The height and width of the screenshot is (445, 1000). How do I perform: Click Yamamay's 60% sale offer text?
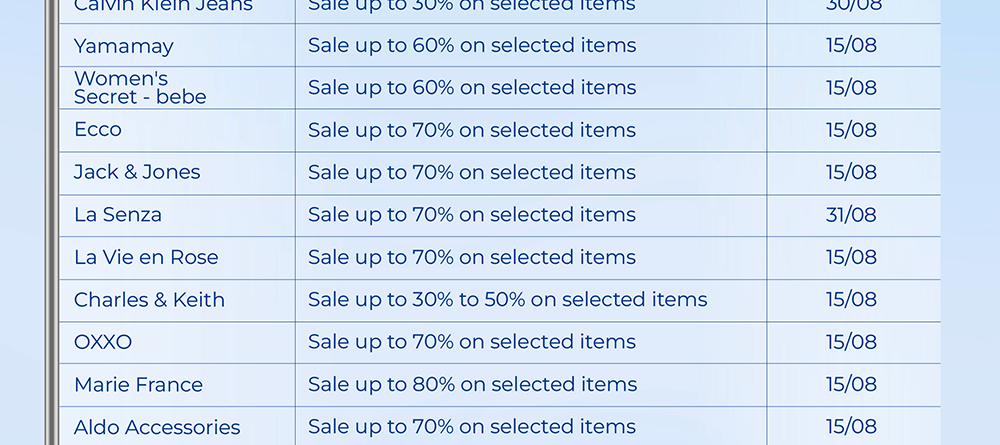(x=472, y=46)
